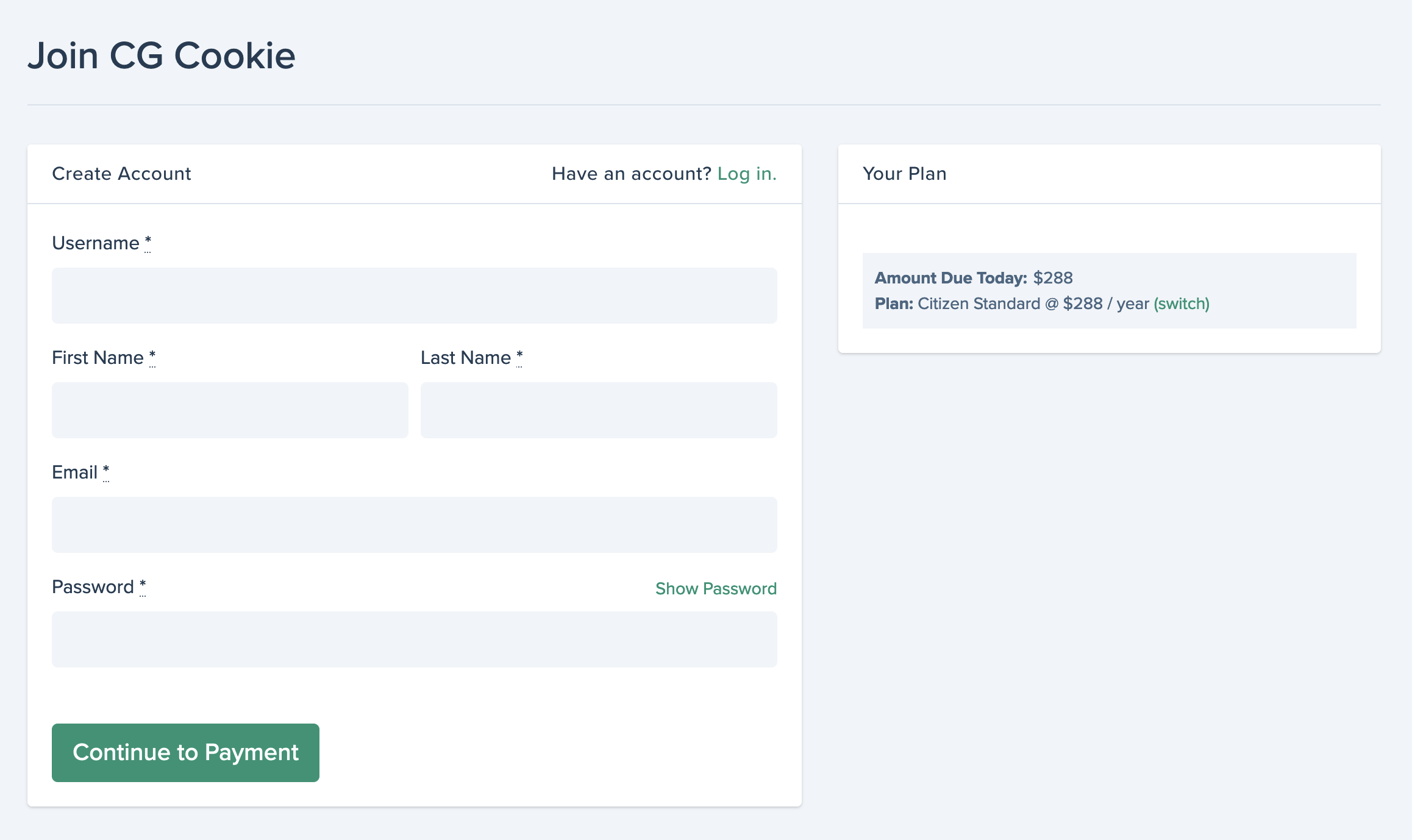Click into the Email field
The height and width of the screenshot is (840, 1412).
coord(414,525)
